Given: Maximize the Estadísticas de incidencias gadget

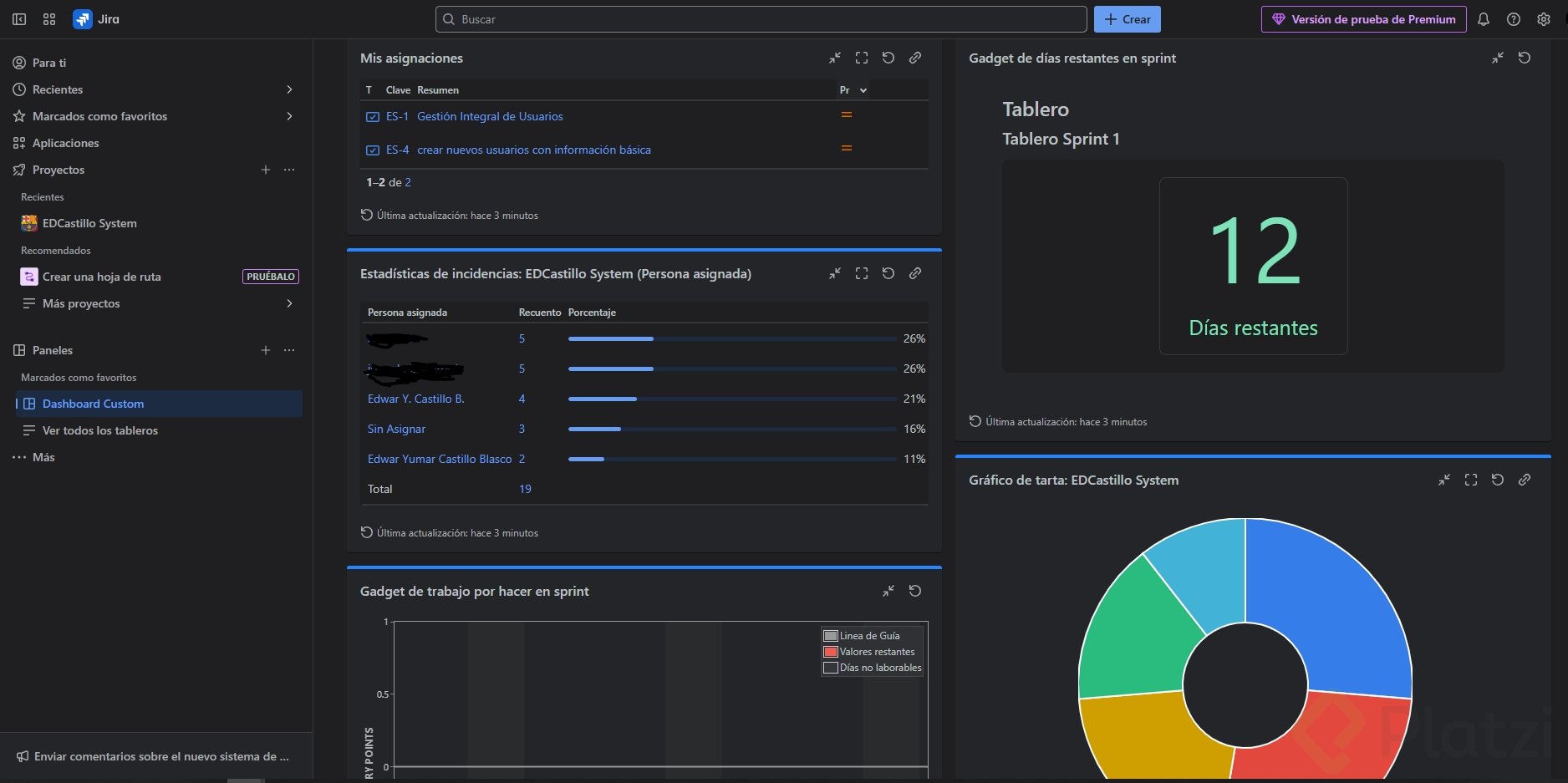Looking at the screenshot, I should pyautogui.click(x=862, y=273).
